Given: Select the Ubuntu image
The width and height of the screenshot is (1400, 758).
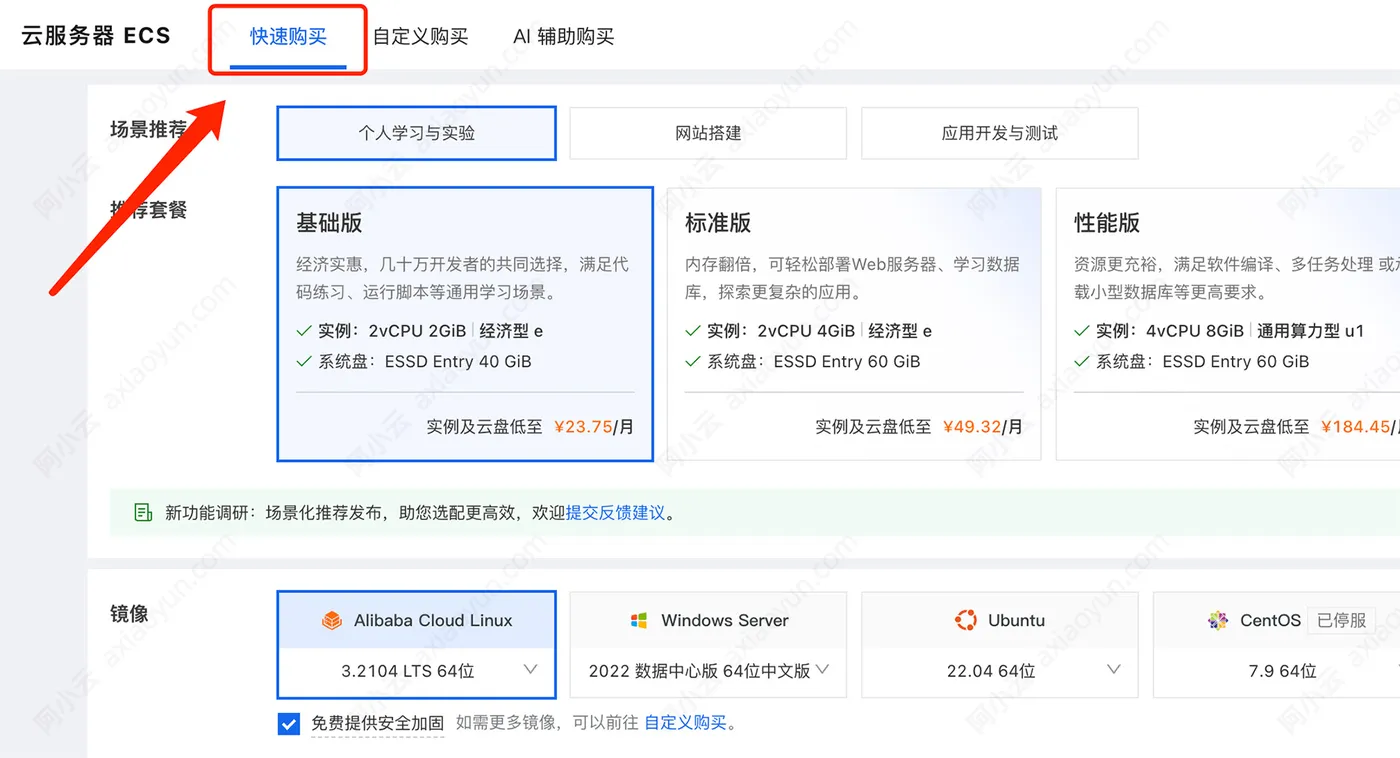Looking at the screenshot, I should click(x=1000, y=621).
